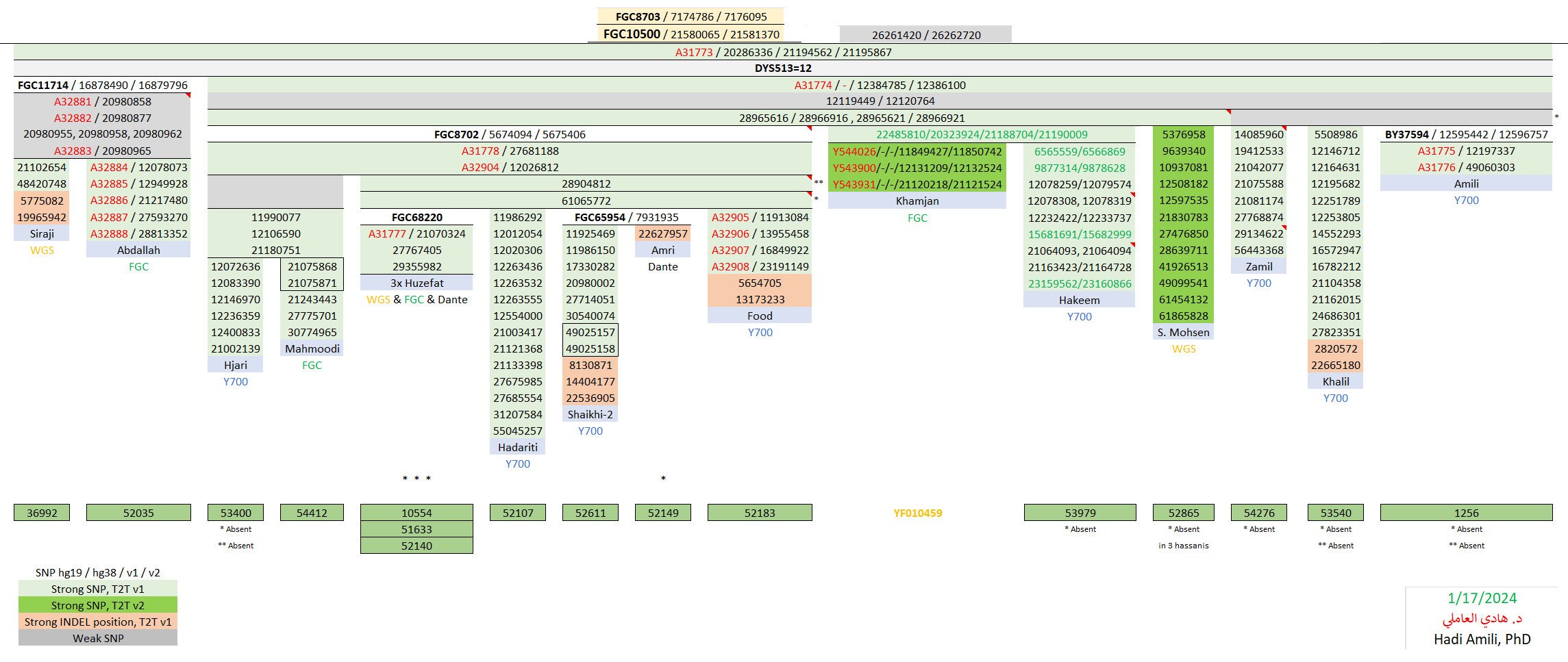The width and height of the screenshot is (1568, 662).
Task: Click the yellow YF010459 label
Action: (x=917, y=513)
